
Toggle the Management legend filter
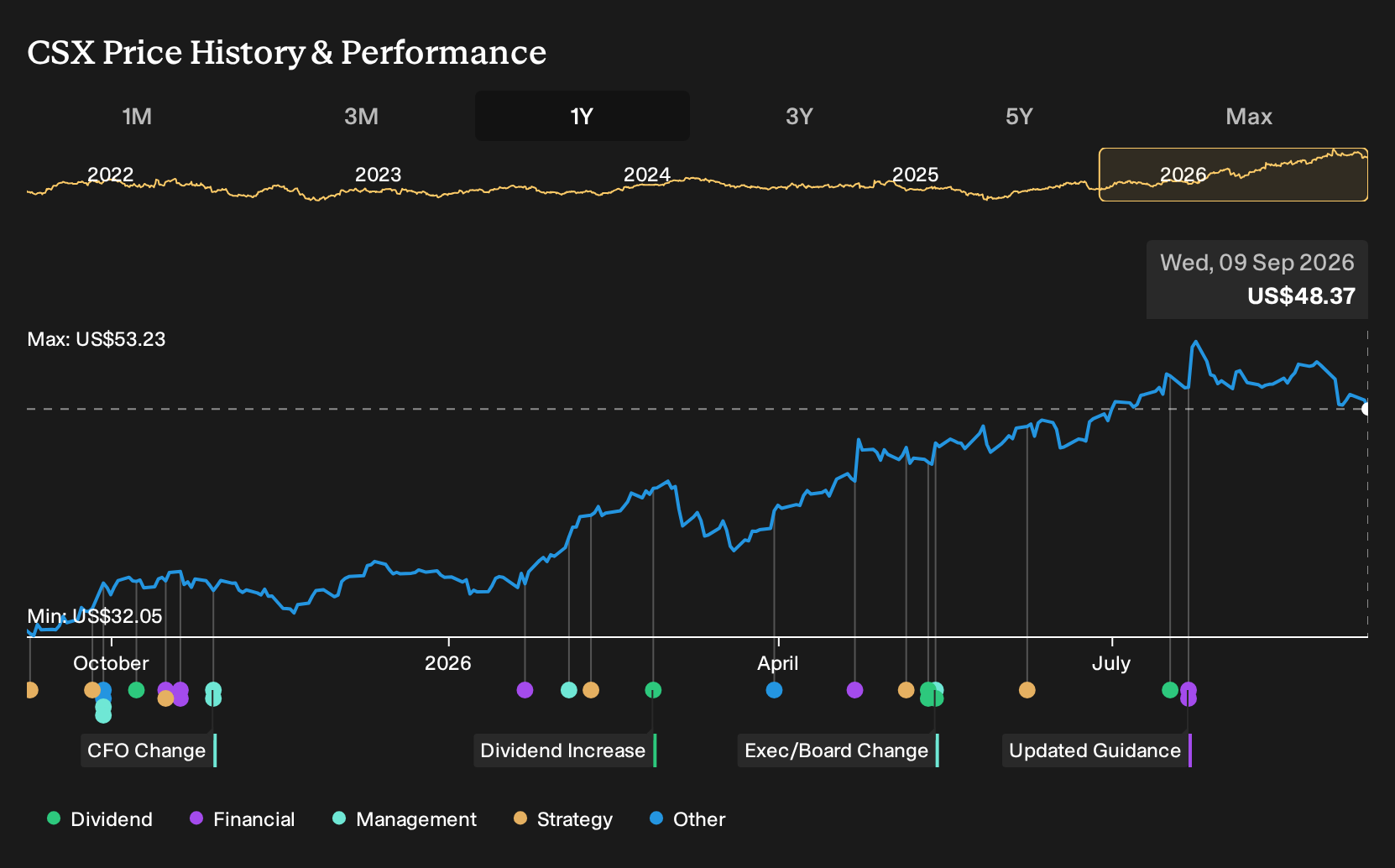[405, 819]
